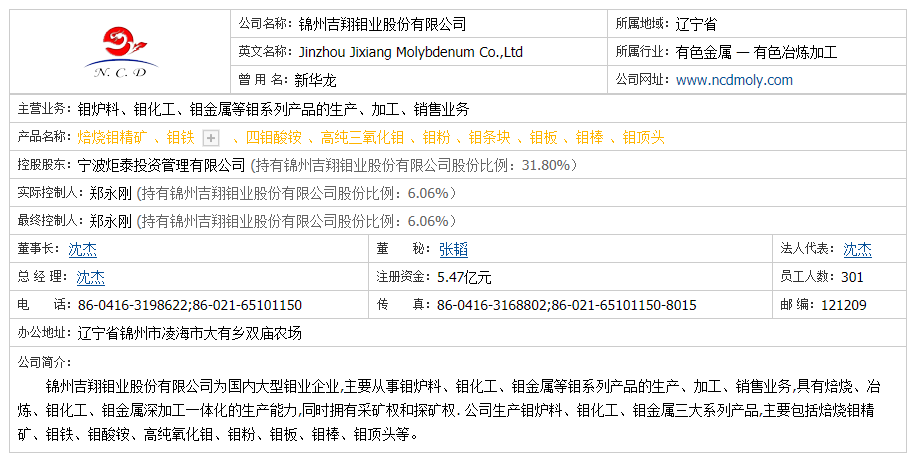Click the 产品名称 label

[x=44, y=137]
